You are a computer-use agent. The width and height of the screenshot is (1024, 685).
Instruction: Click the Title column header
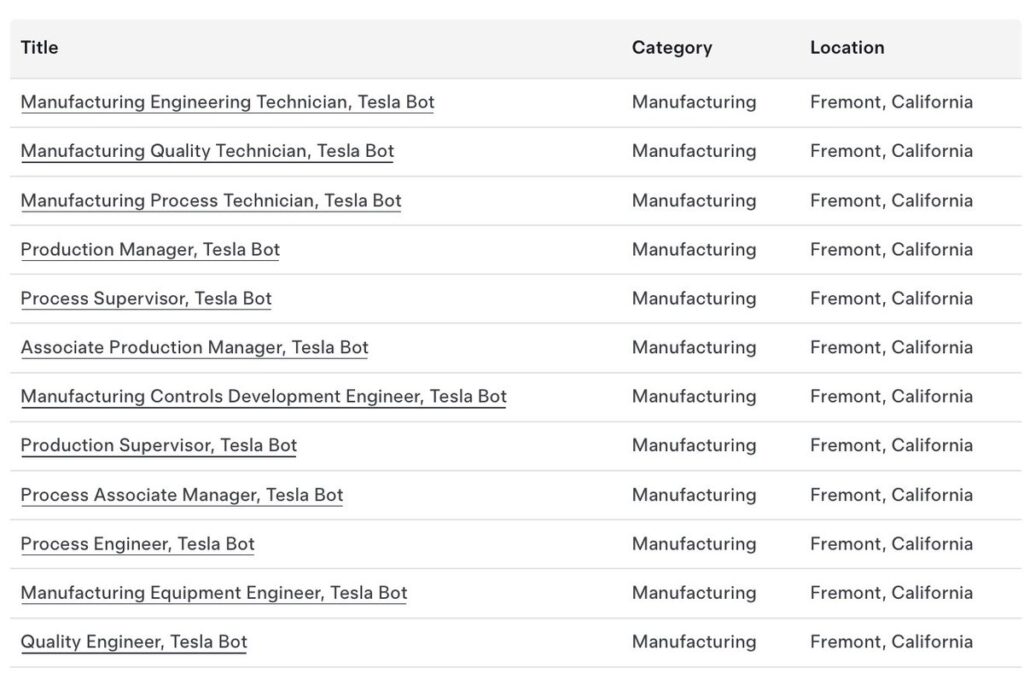(39, 48)
